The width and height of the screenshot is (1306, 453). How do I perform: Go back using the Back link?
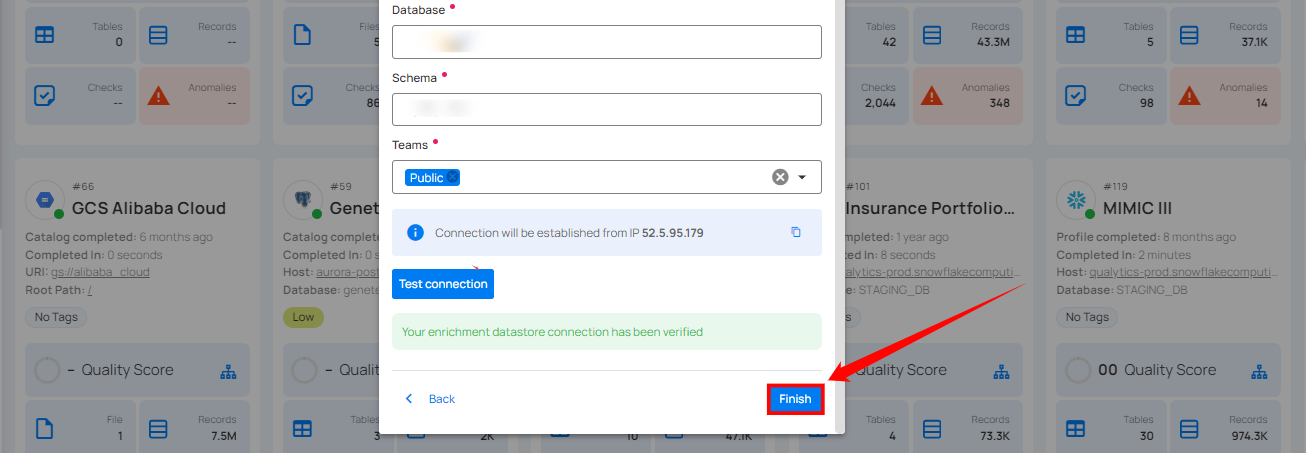click(431, 399)
